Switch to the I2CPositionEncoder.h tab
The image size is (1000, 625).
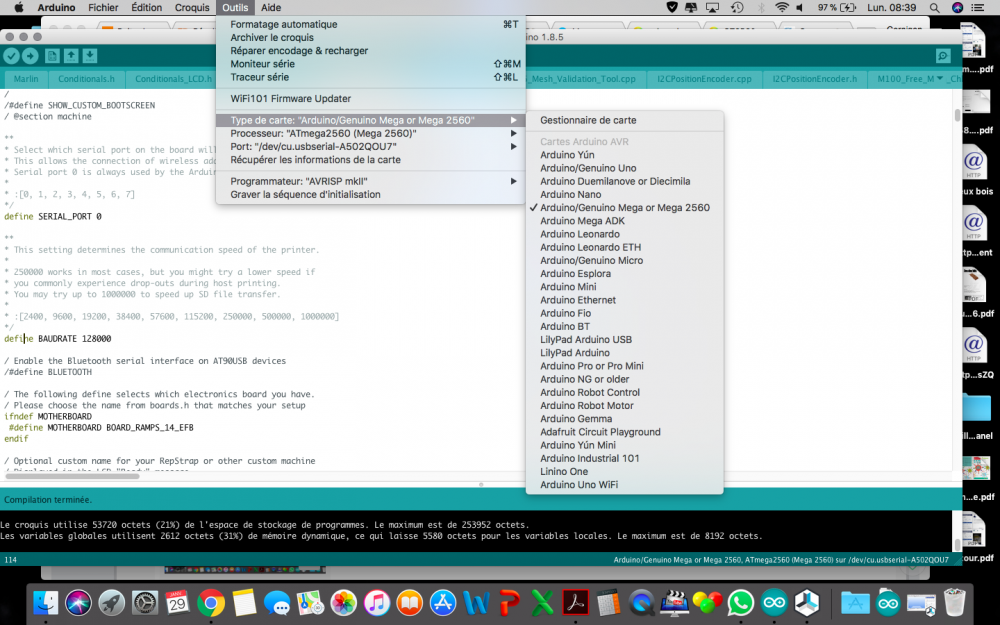coord(814,79)
